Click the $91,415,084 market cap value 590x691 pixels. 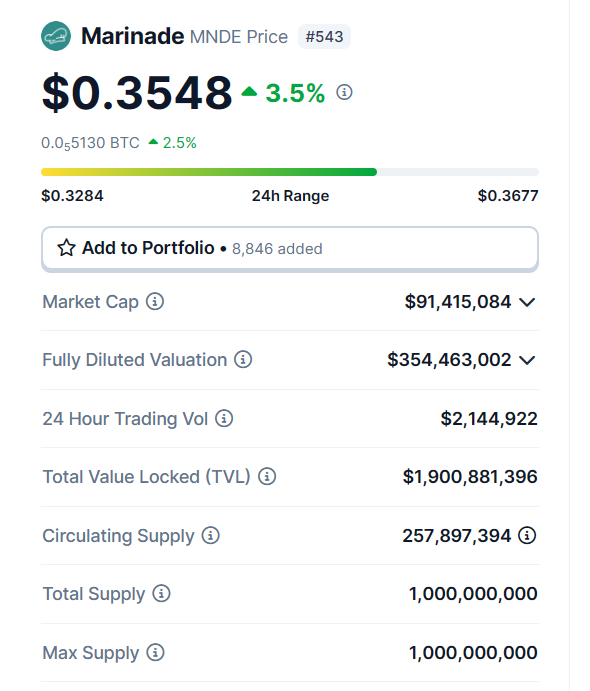pyautogui.click(x=458, y=302)
